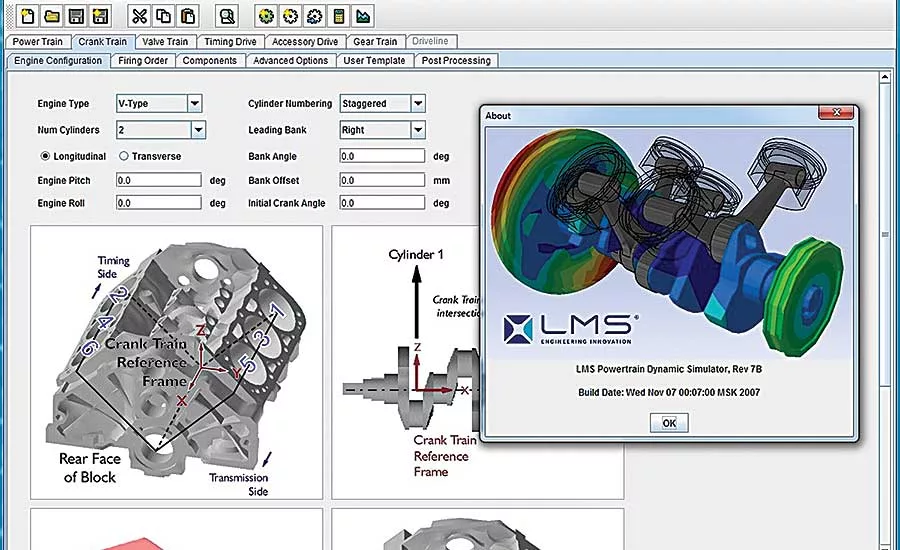Click the gear with blue arrow icon
Screen dimensions: 900x550
coord(315,16)
